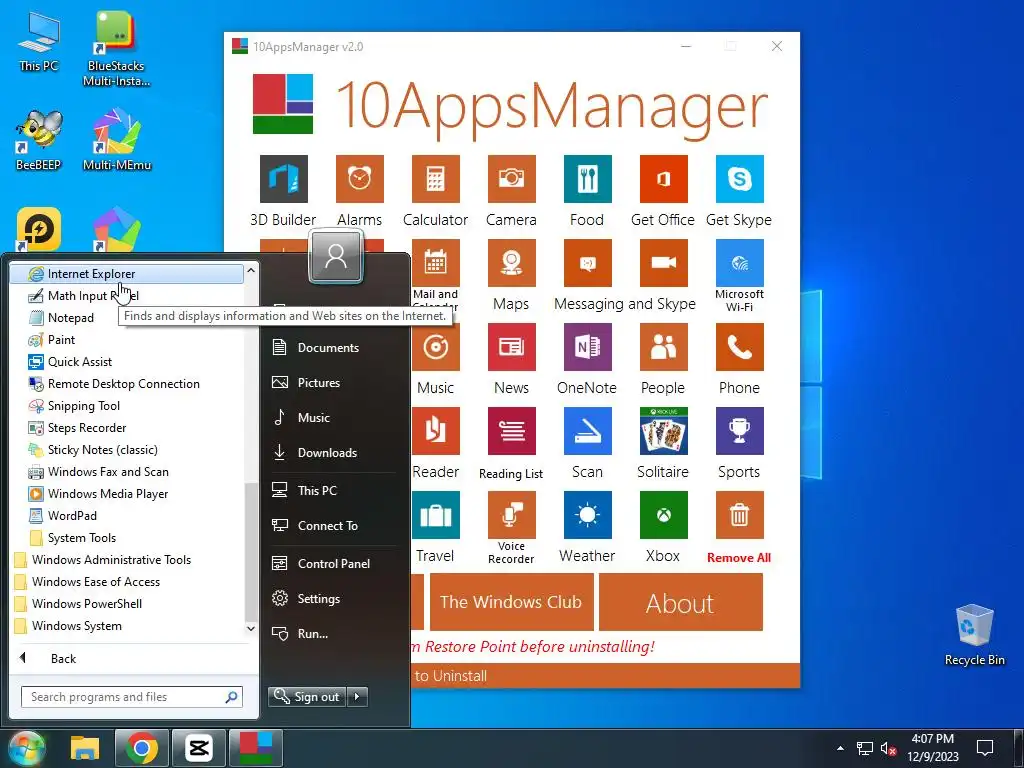This screenshot has height=768, width=1024.
Task: Open Notepad from the programs list
Action: point(127,318)
